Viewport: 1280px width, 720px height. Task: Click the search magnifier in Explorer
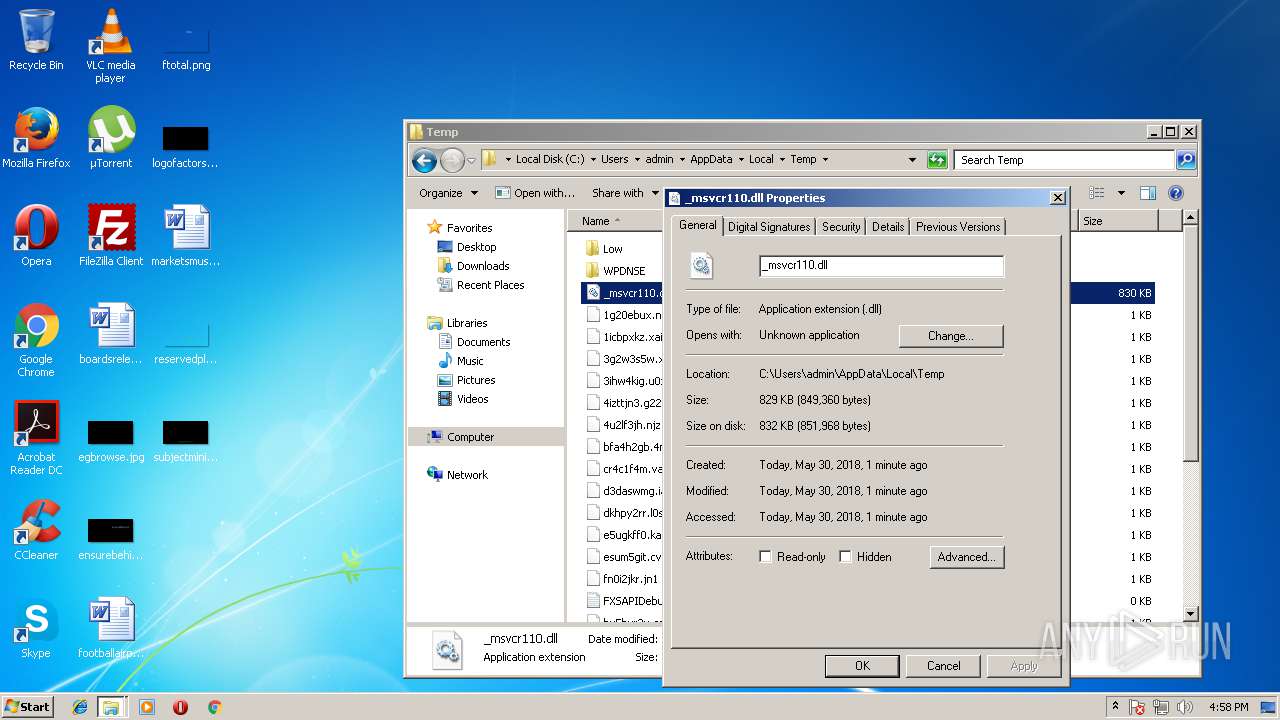point(1185,160)
